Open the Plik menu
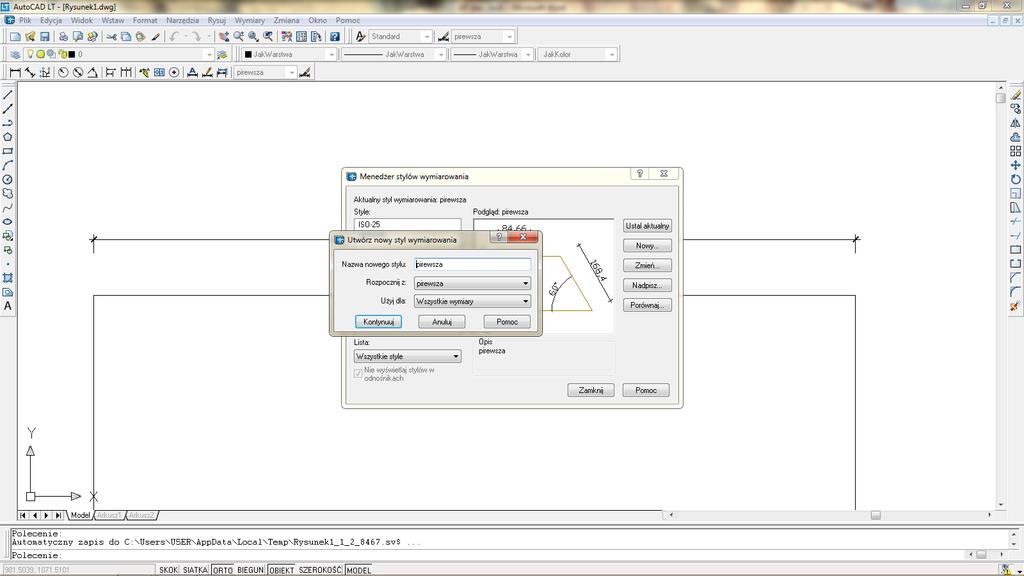This screenshot has height=576, width=1024. (x=25, y=20)
